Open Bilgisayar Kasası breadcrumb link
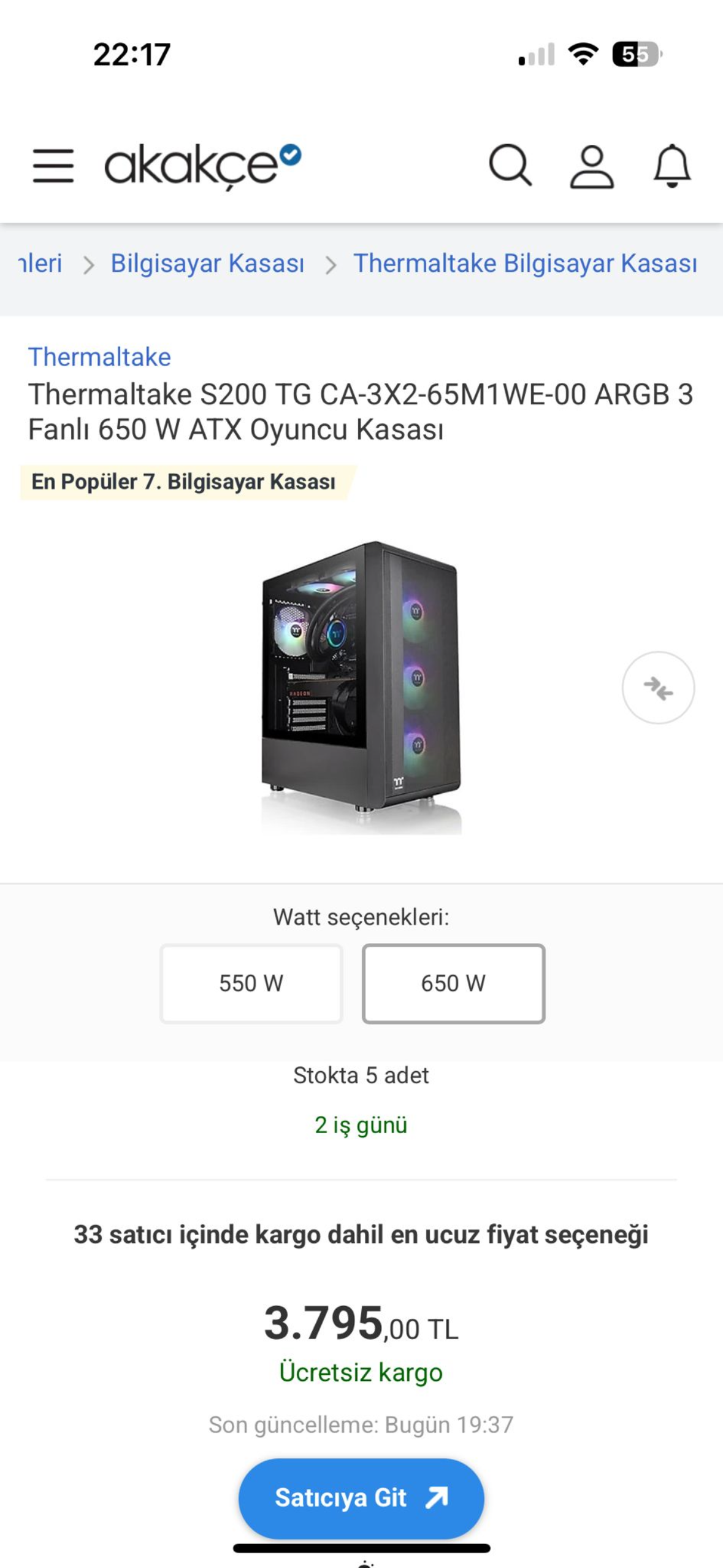 click(207, 263)
